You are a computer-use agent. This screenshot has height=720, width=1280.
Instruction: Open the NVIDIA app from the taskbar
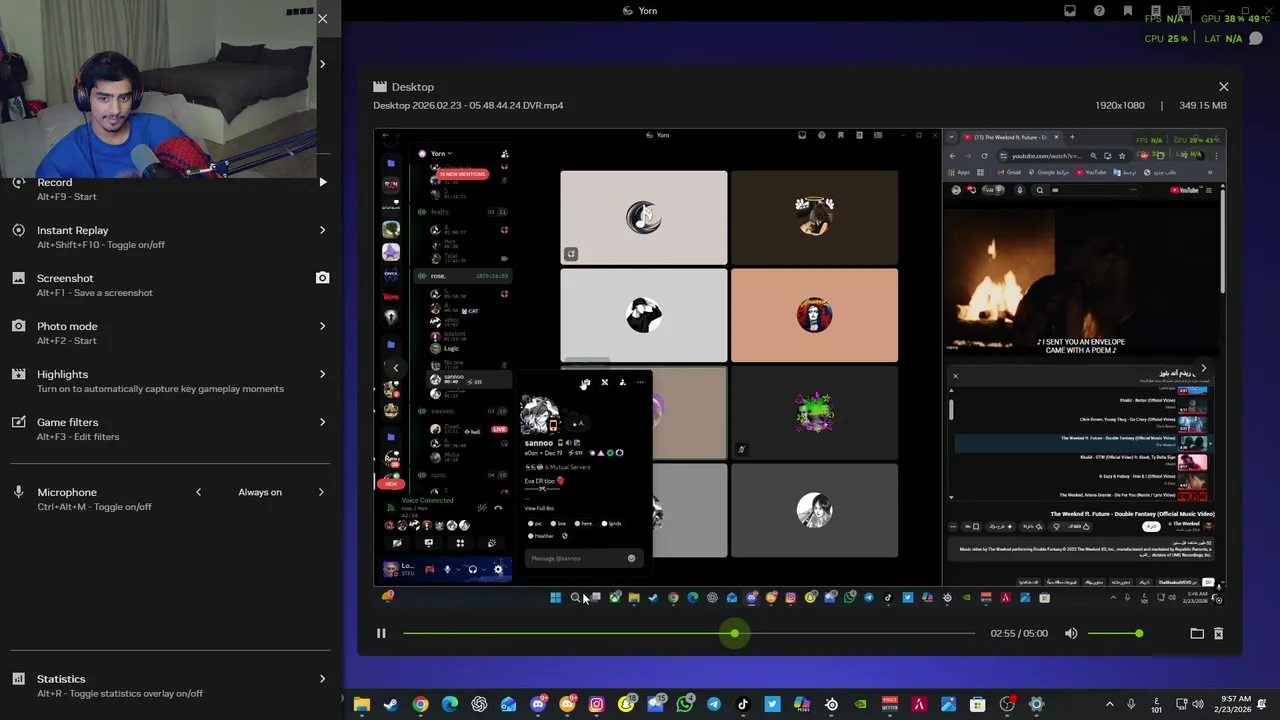point(860,705)
